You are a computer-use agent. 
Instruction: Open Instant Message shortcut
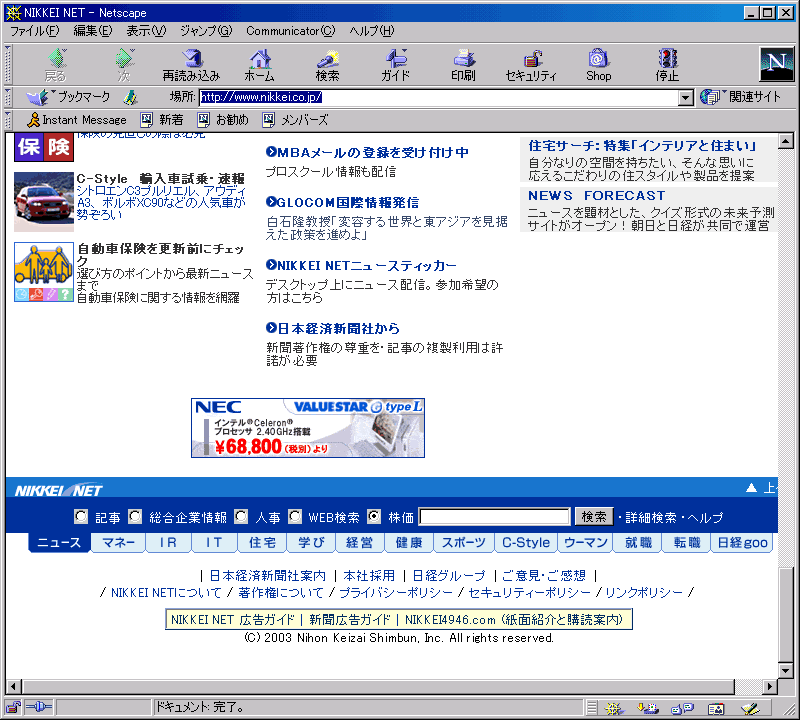77,120
